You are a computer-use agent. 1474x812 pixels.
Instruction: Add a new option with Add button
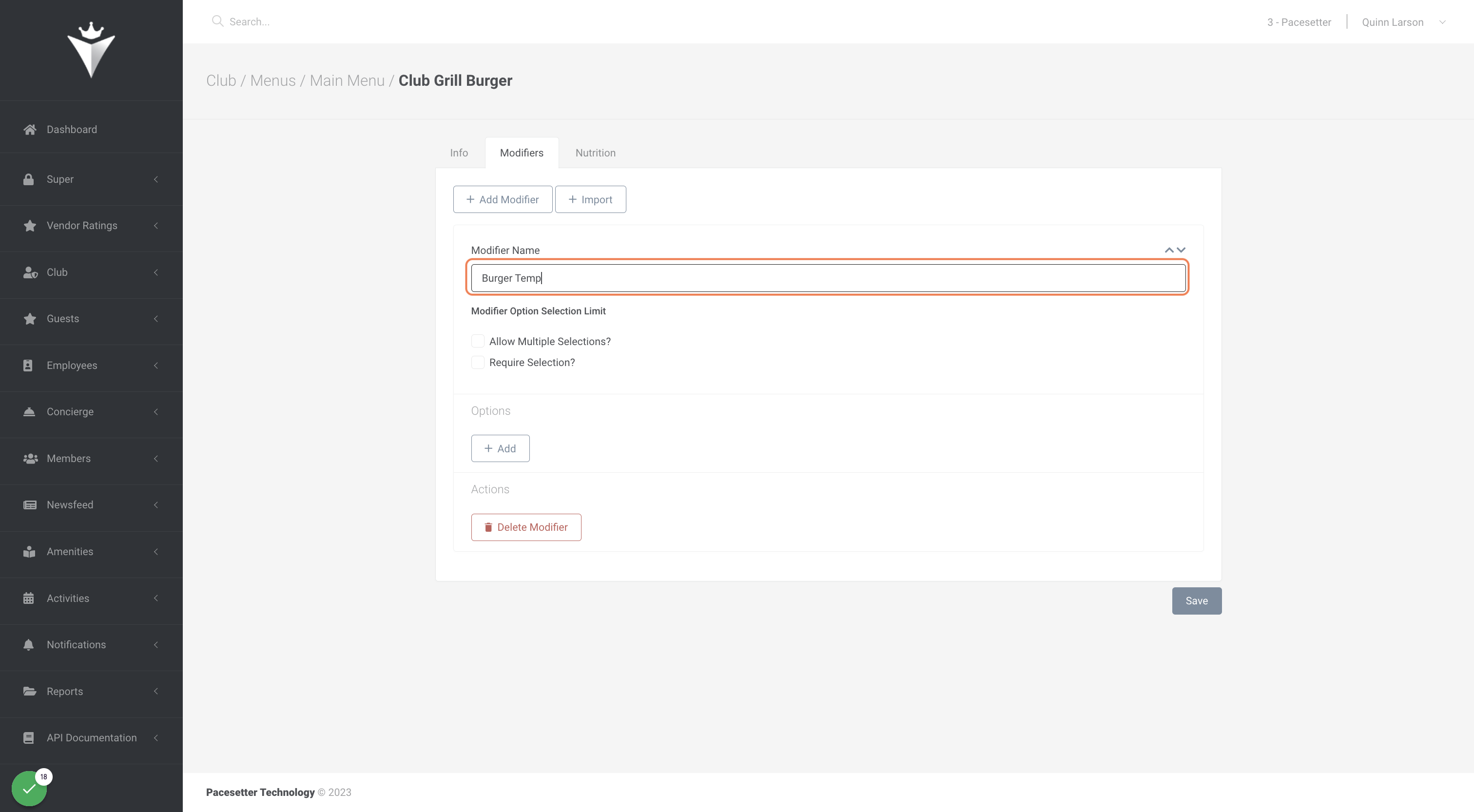tap(500, 448)
